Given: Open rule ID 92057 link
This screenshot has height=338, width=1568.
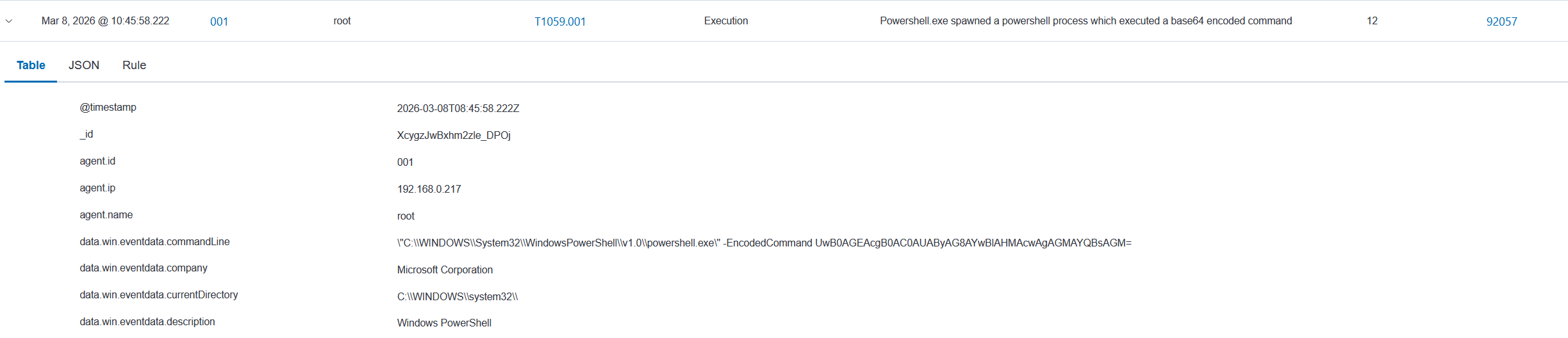Looking at the screenshot, I should [x=1501, y=22].
